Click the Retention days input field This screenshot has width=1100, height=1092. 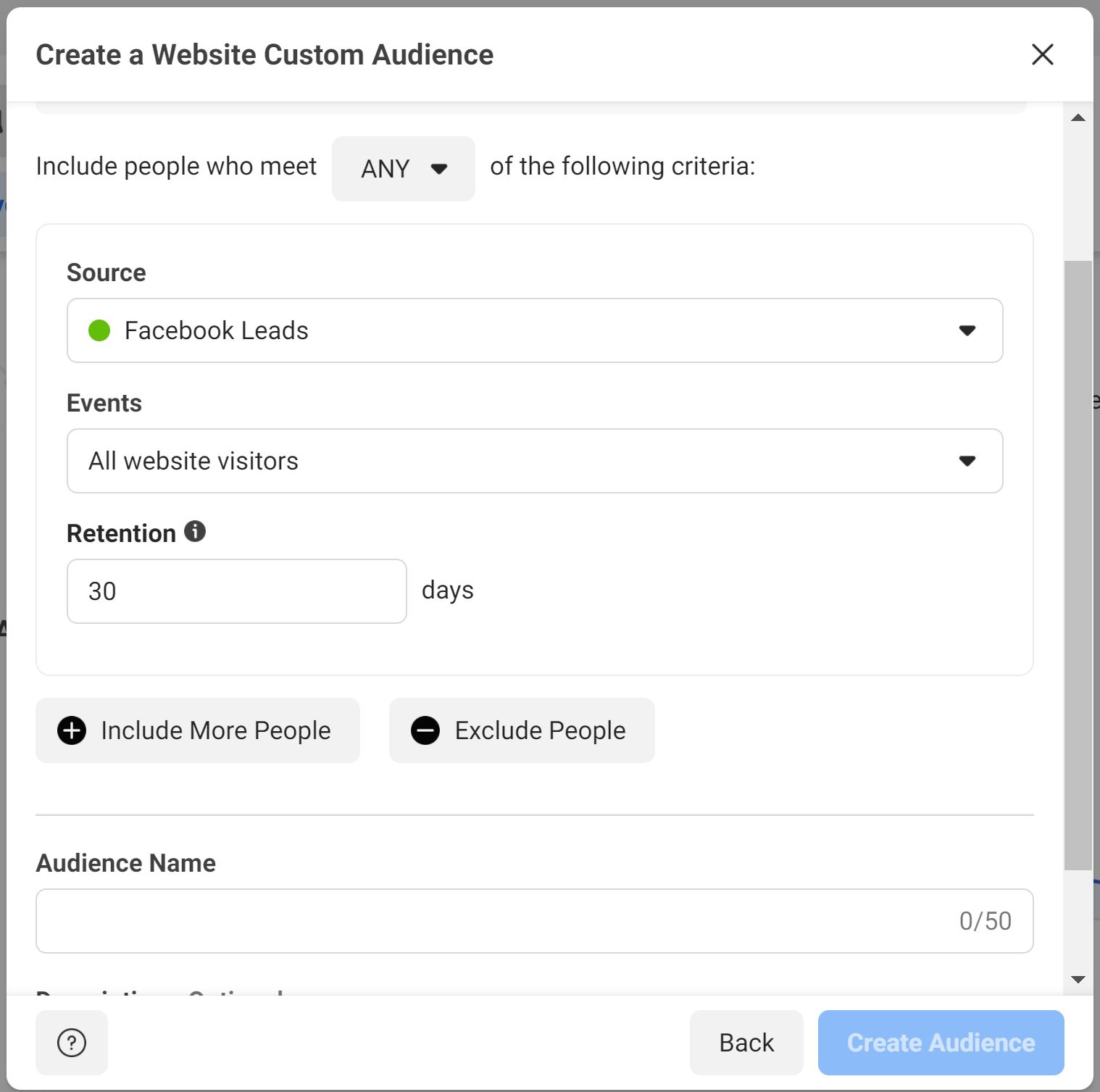tap(237, 591)
